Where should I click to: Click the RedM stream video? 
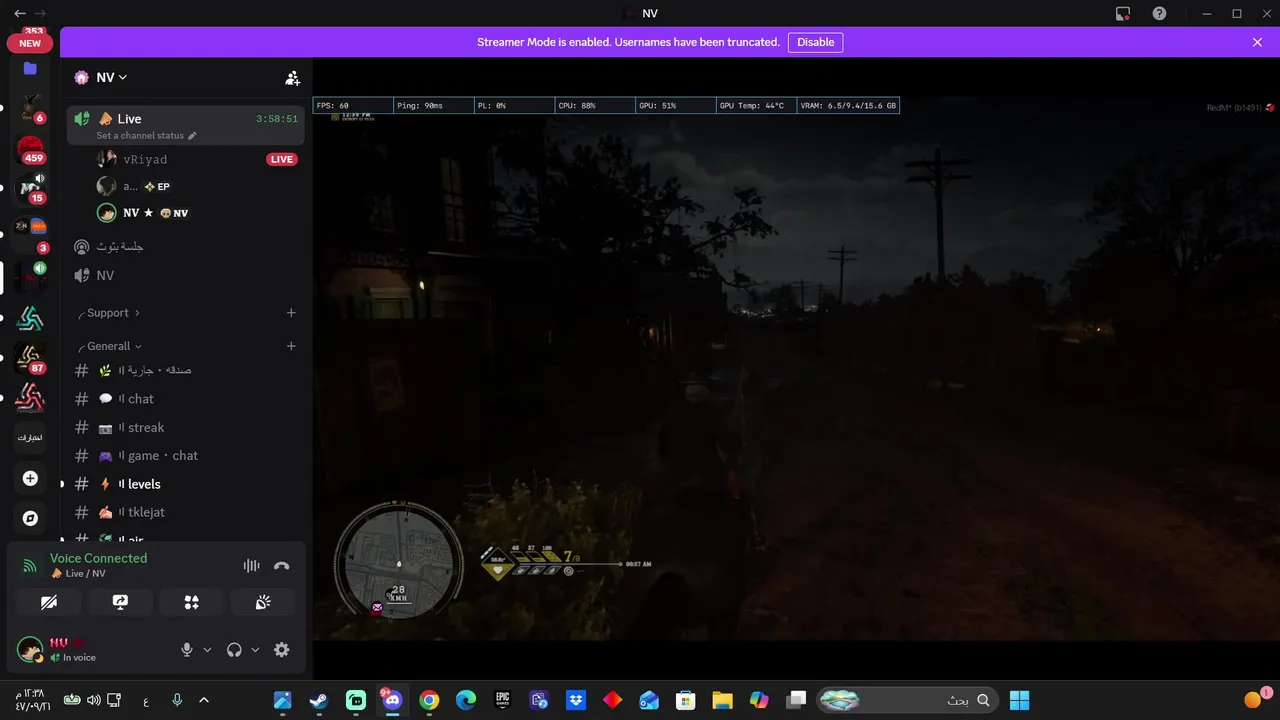click(796, 369)
